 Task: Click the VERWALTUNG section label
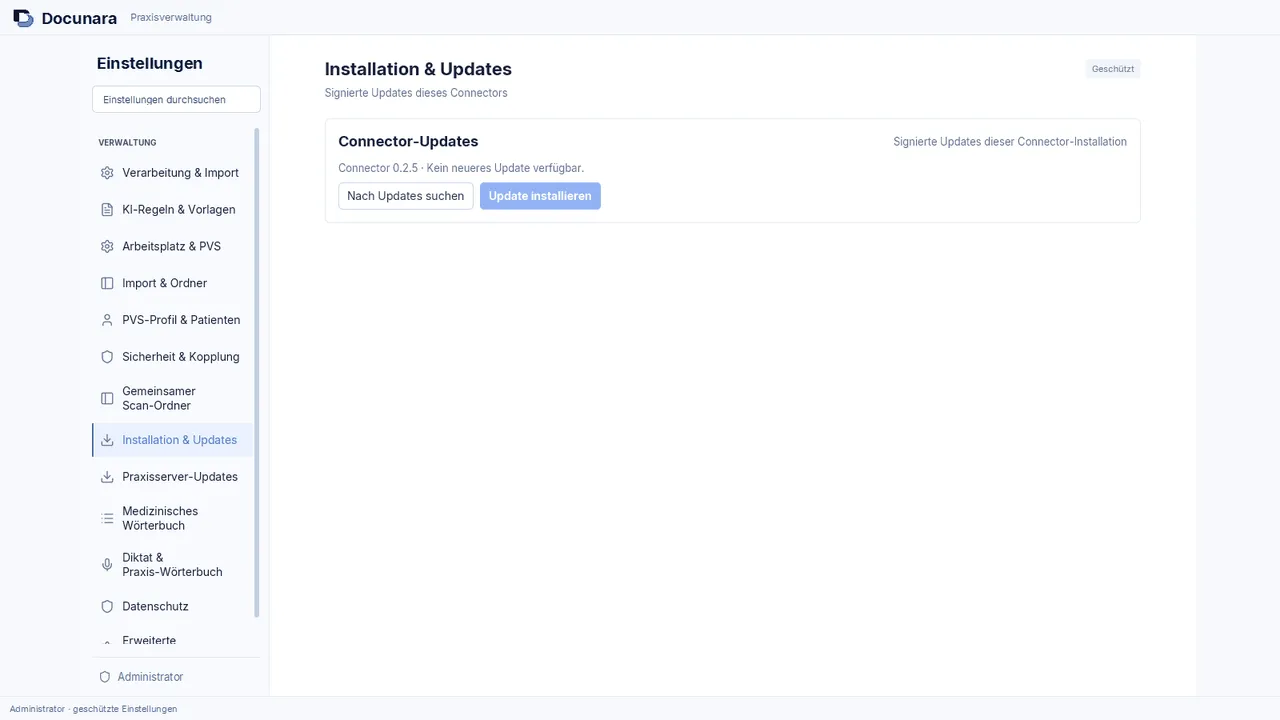(127, 143)
